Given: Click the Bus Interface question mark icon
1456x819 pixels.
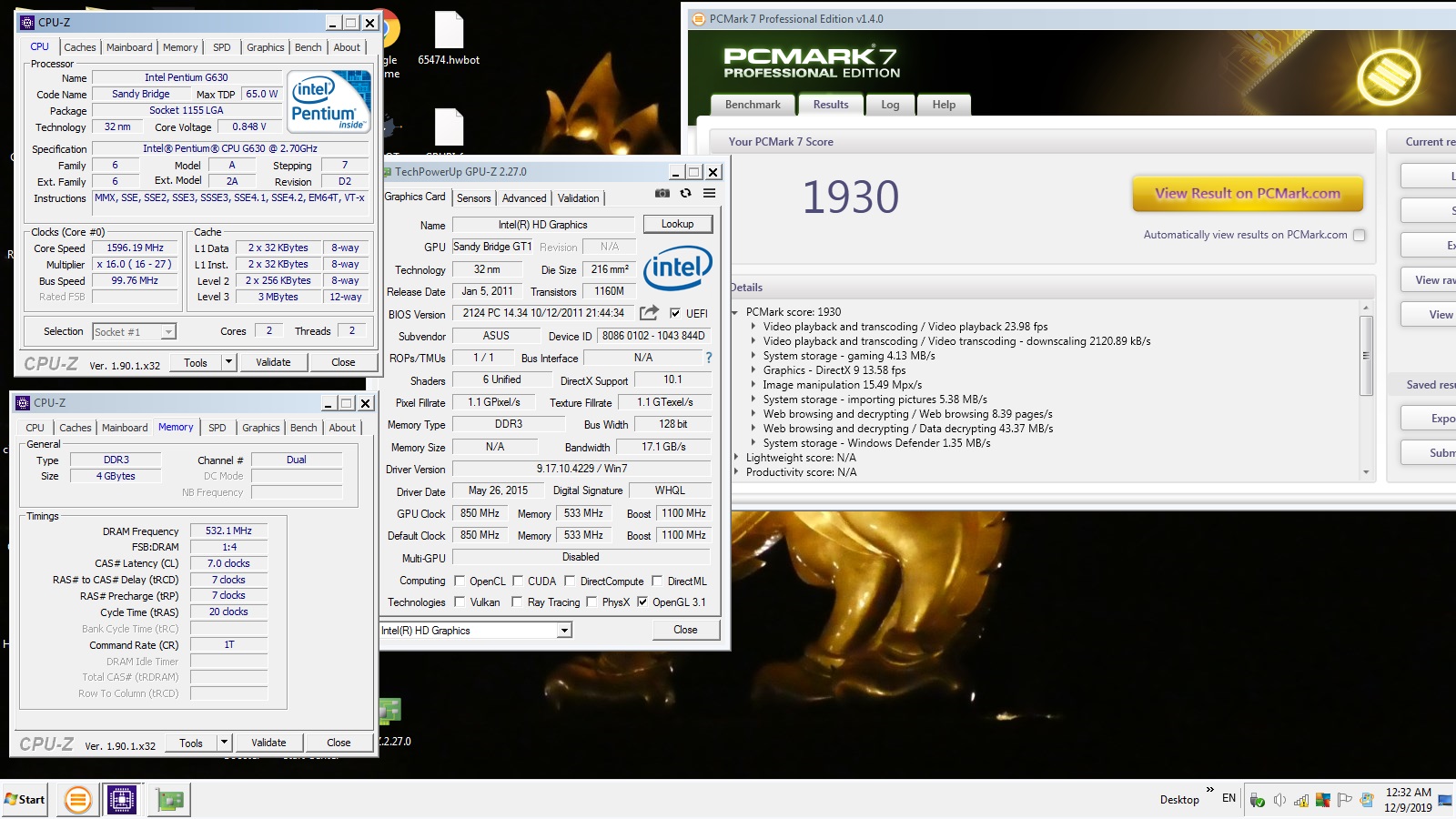Looking at the screenshot, I should pos(708,358).
